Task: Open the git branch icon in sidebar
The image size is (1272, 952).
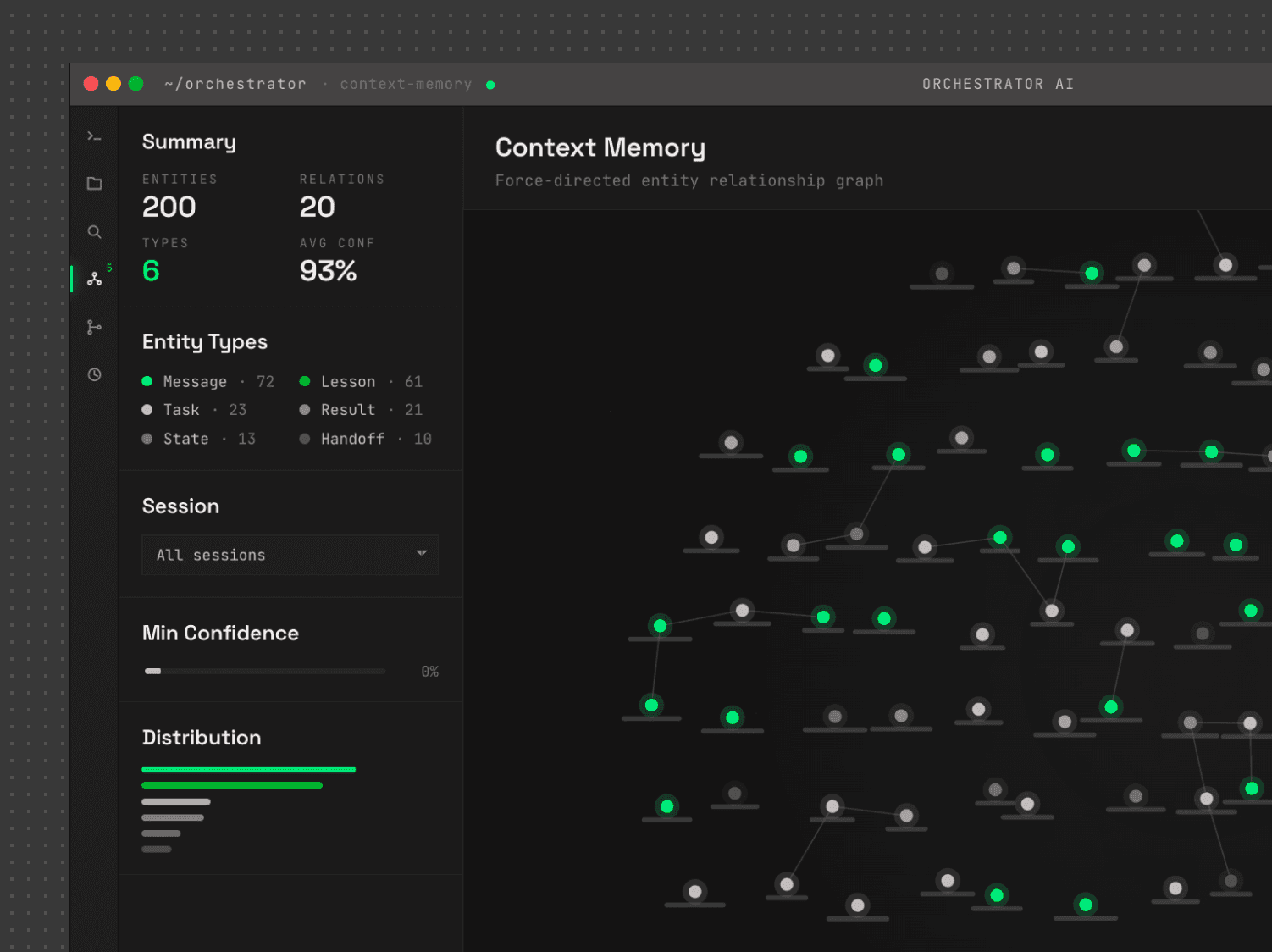Action: click(x=94, y=327)
